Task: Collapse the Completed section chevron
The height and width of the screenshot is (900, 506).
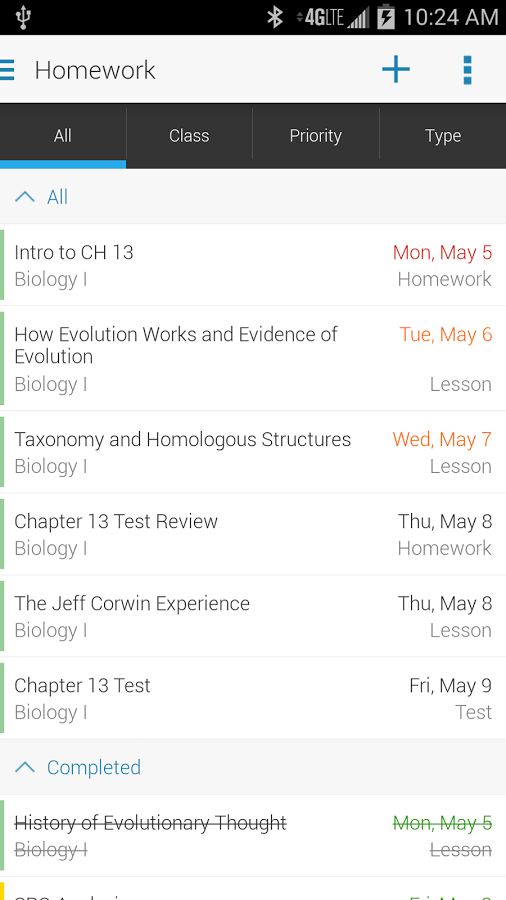Action: (x=25, y=767)
